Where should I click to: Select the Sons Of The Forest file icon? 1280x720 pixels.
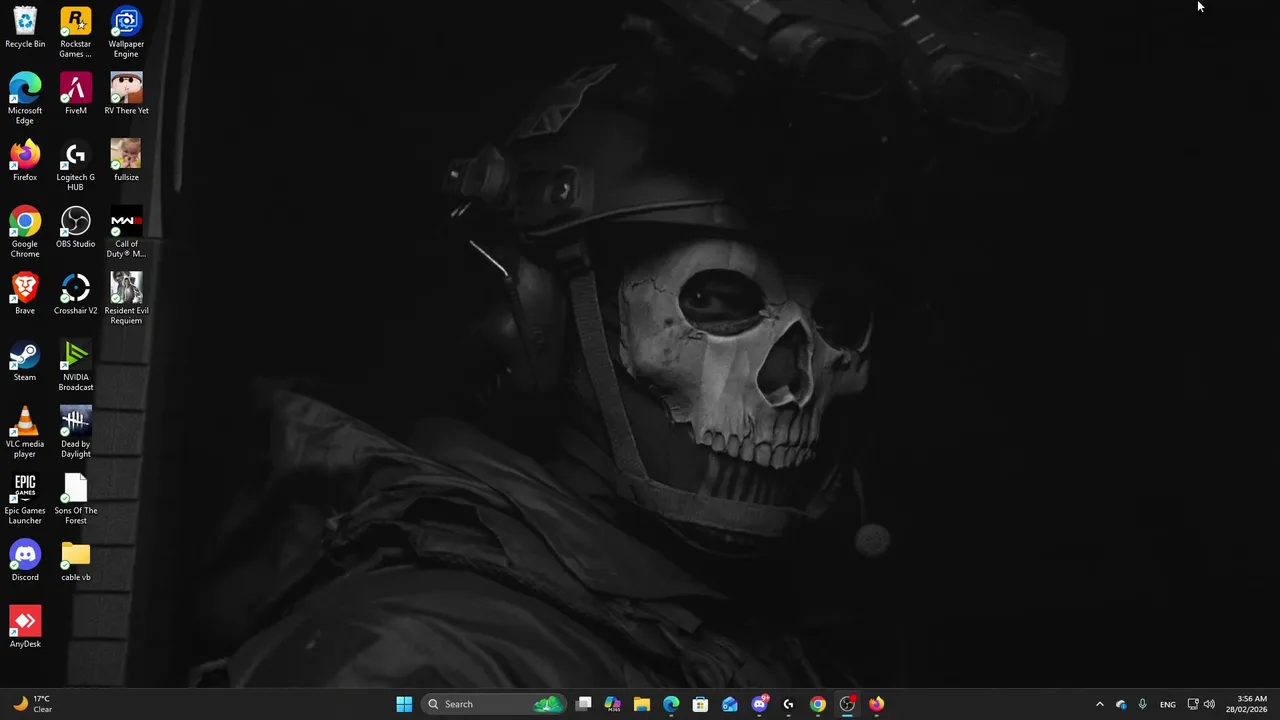pyautogui.click(x=76, y=499)
